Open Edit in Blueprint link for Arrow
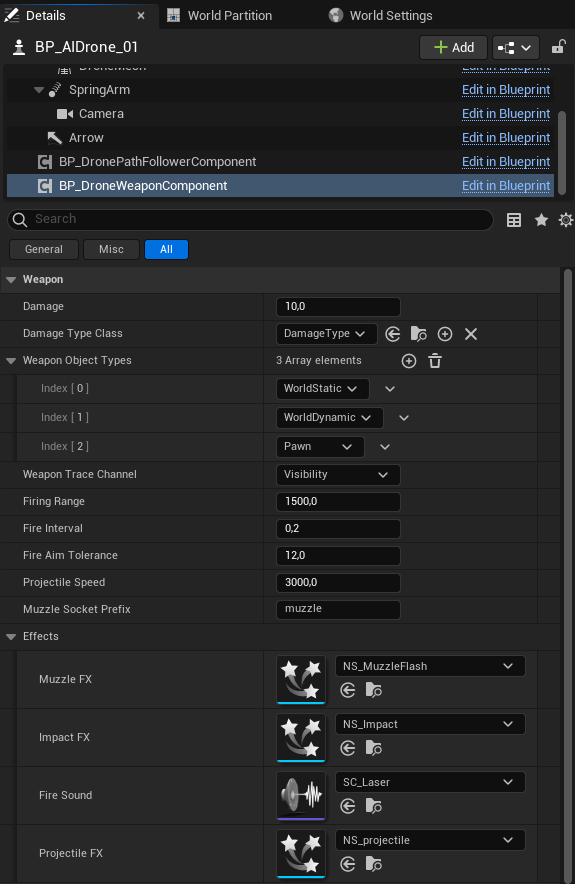Screen dimensions: 575x884 coord(506,138)
